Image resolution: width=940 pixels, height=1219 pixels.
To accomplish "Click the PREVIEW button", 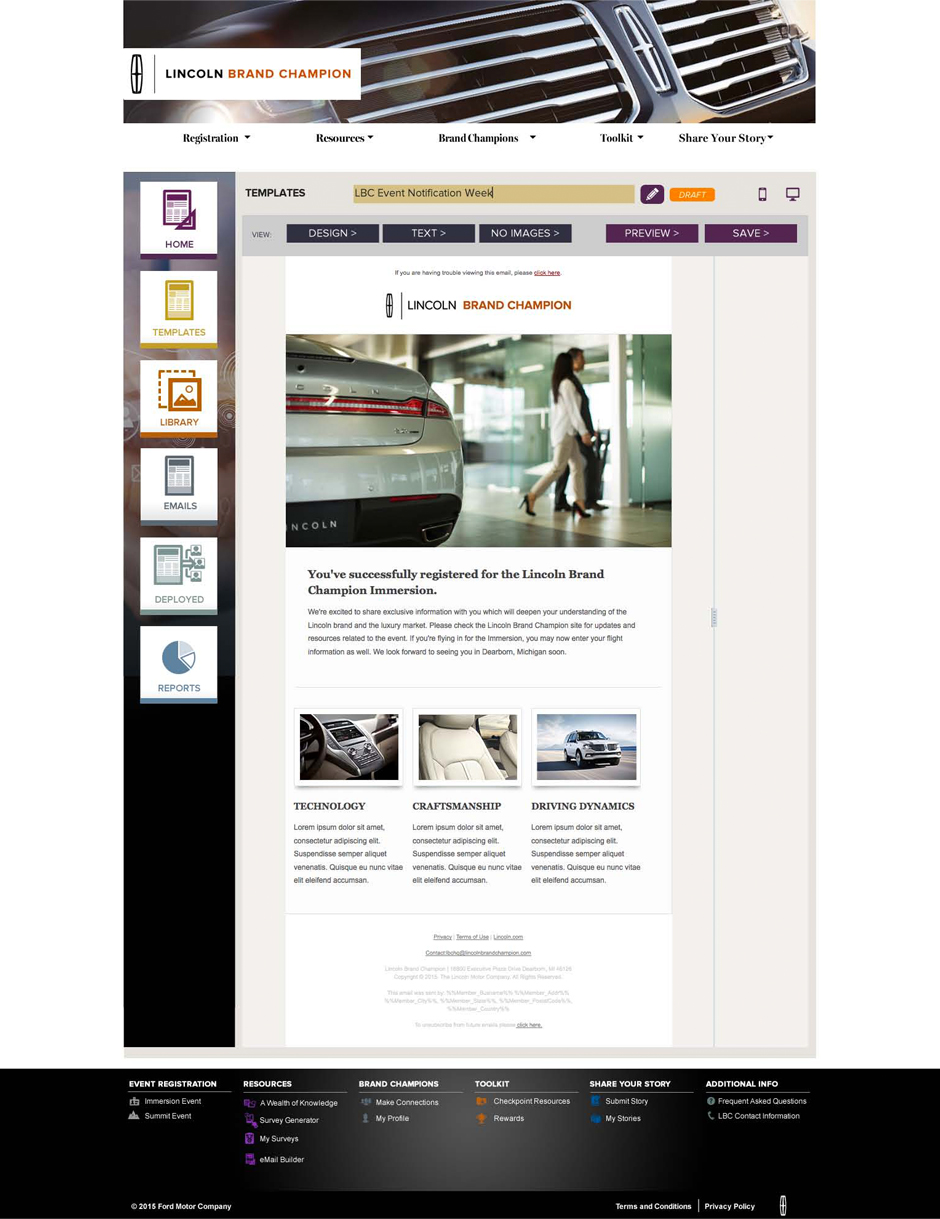I will (x=652, y=233).
